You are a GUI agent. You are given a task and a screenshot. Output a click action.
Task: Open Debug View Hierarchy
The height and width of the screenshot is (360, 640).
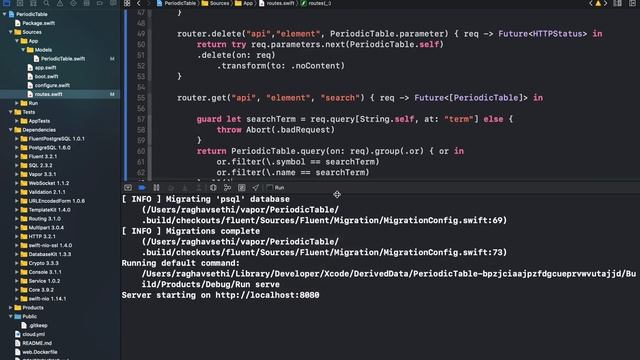(x=213, y=187)
